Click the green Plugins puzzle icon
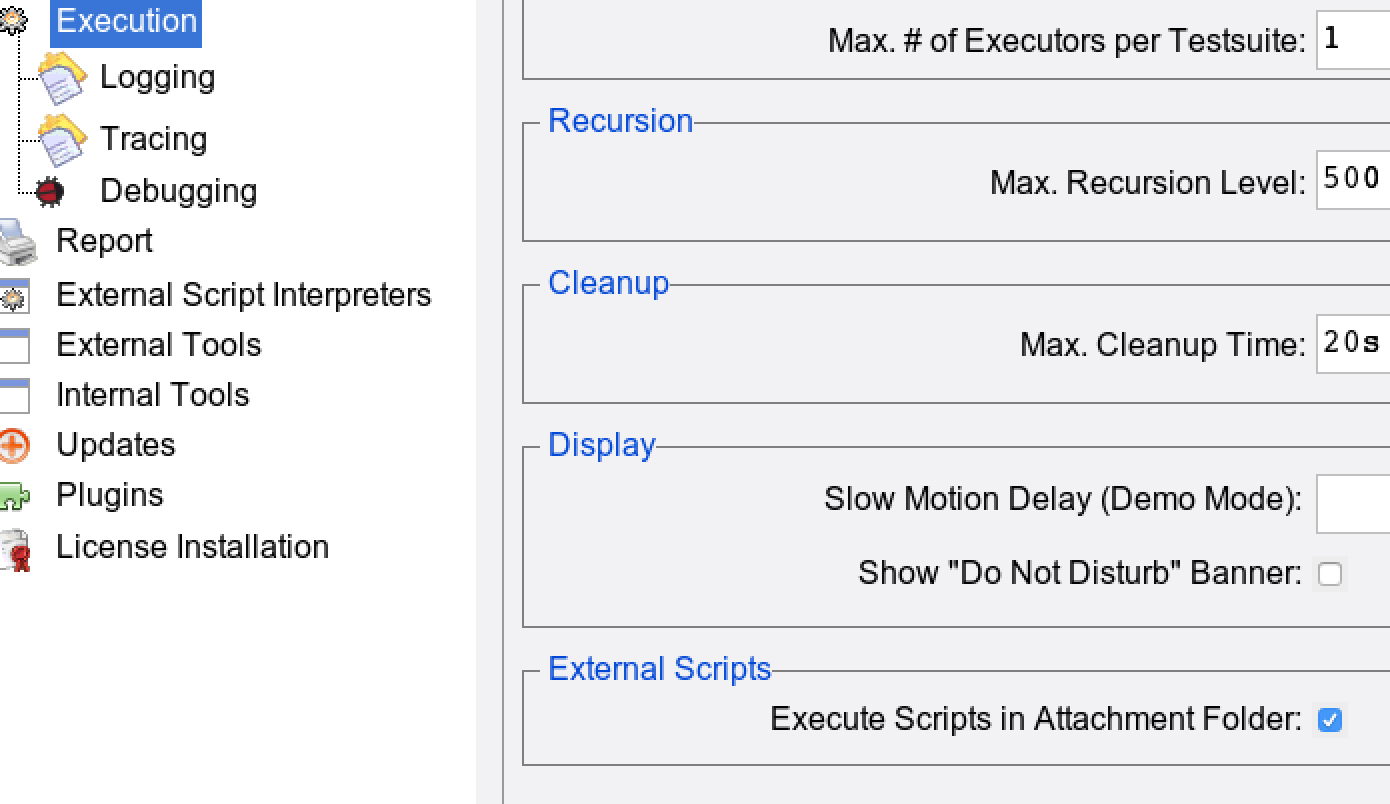This screenshot has height=804, width=1390. [x=15, y=497]
